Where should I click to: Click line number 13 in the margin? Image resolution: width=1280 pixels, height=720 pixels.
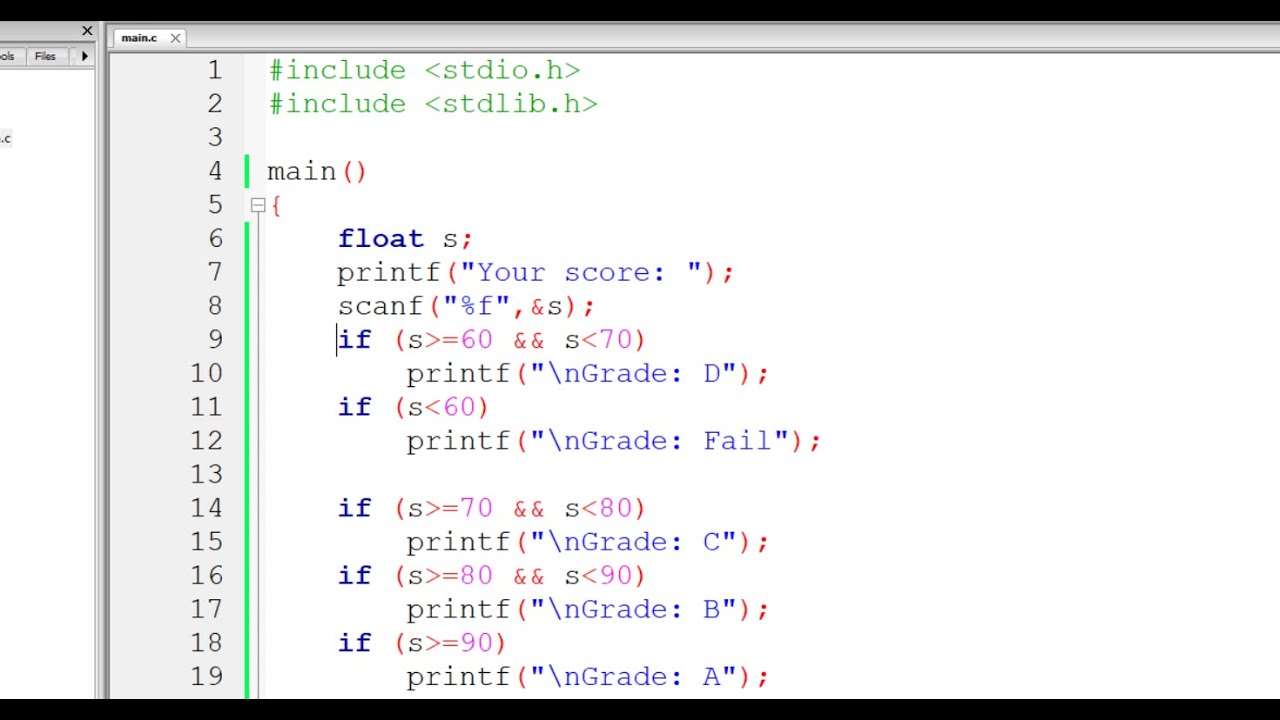[207, 474]
